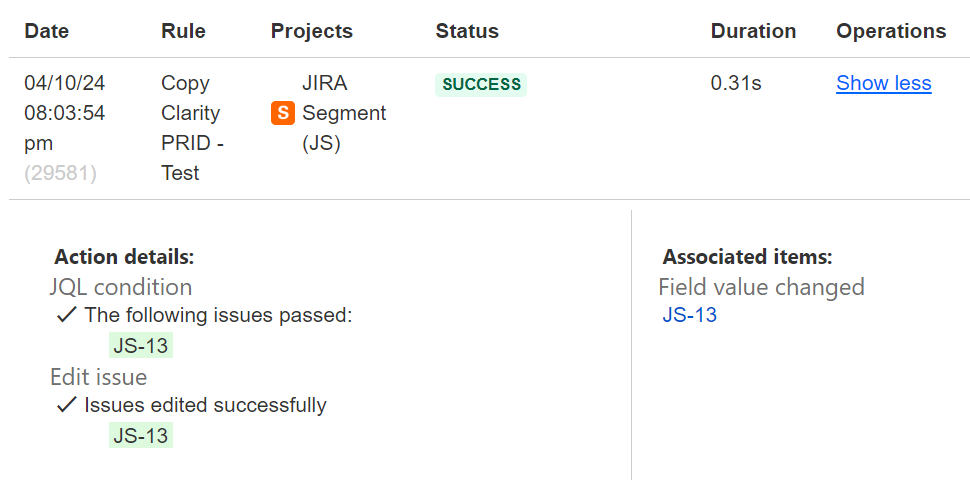
Task: Click the SUCCESS status badge
Action: (481, 84)
